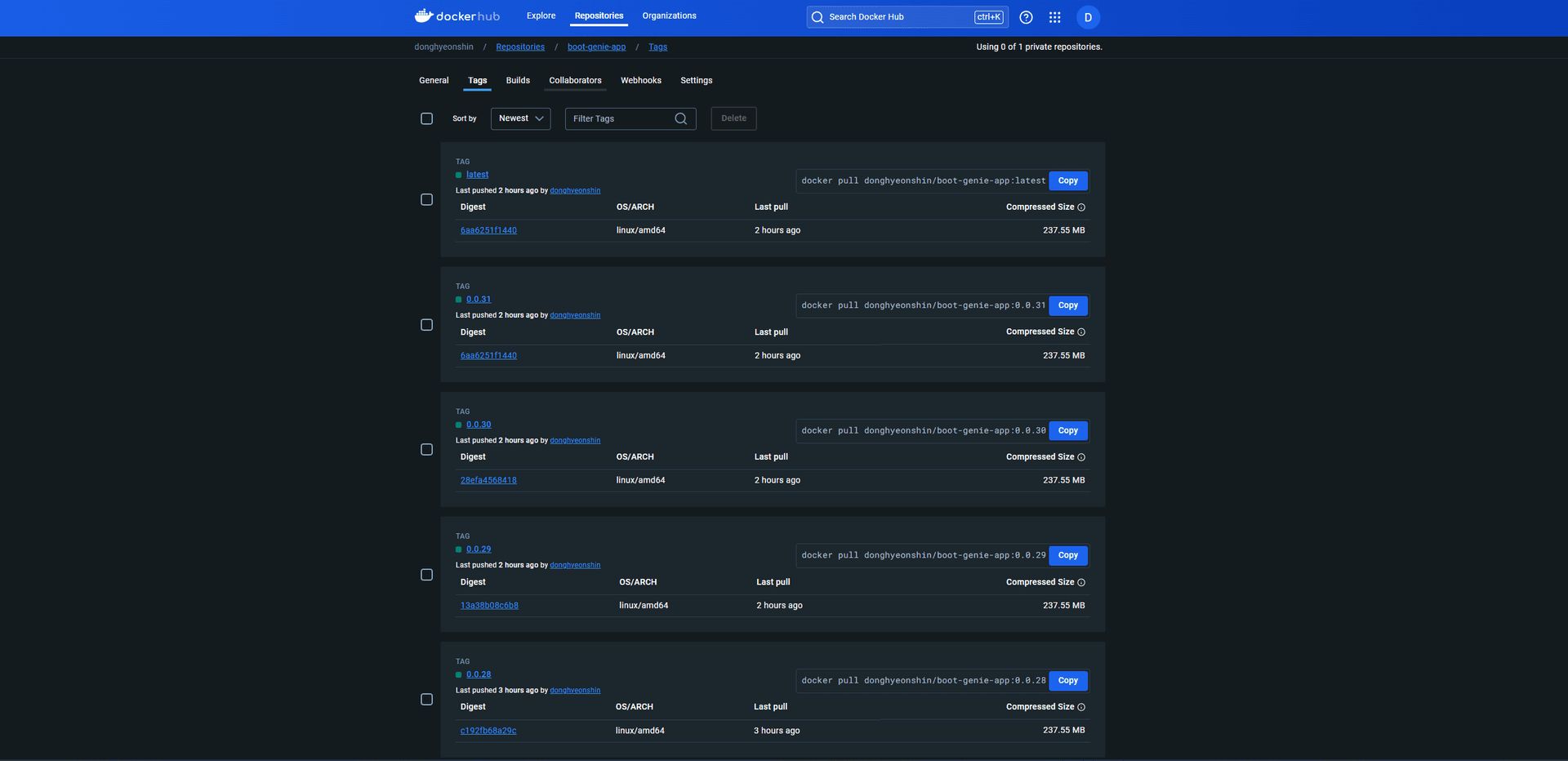The height and width of the screenshot is (761, 1568).
Task: Click the ctrl+K shortcut badge
Action: coord(988,17)
